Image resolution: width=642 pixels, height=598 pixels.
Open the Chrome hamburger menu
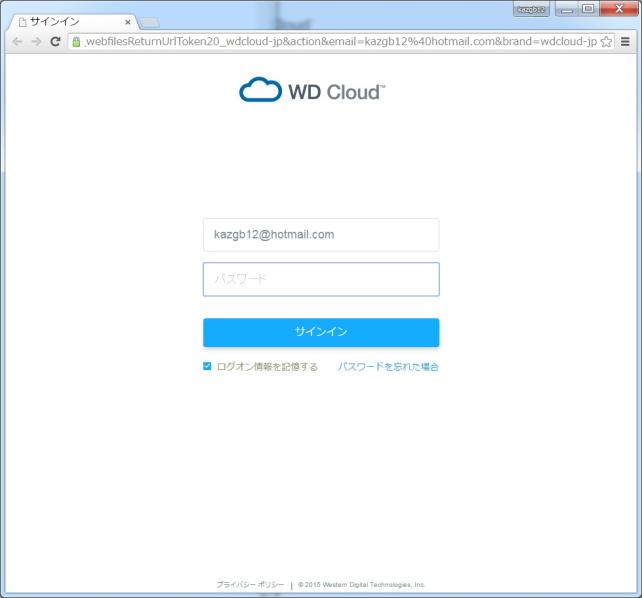pos(625,41)
